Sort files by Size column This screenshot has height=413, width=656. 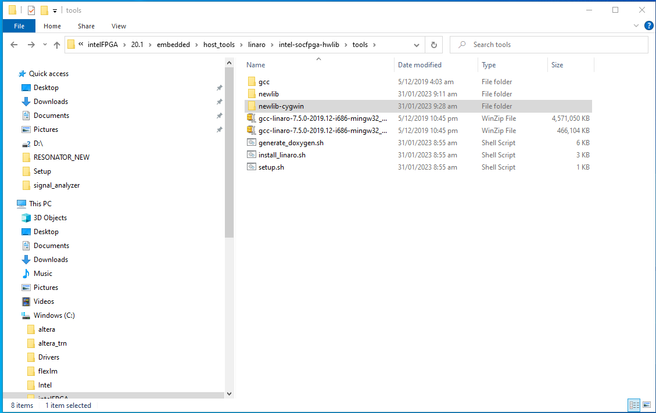coord(557,65)
